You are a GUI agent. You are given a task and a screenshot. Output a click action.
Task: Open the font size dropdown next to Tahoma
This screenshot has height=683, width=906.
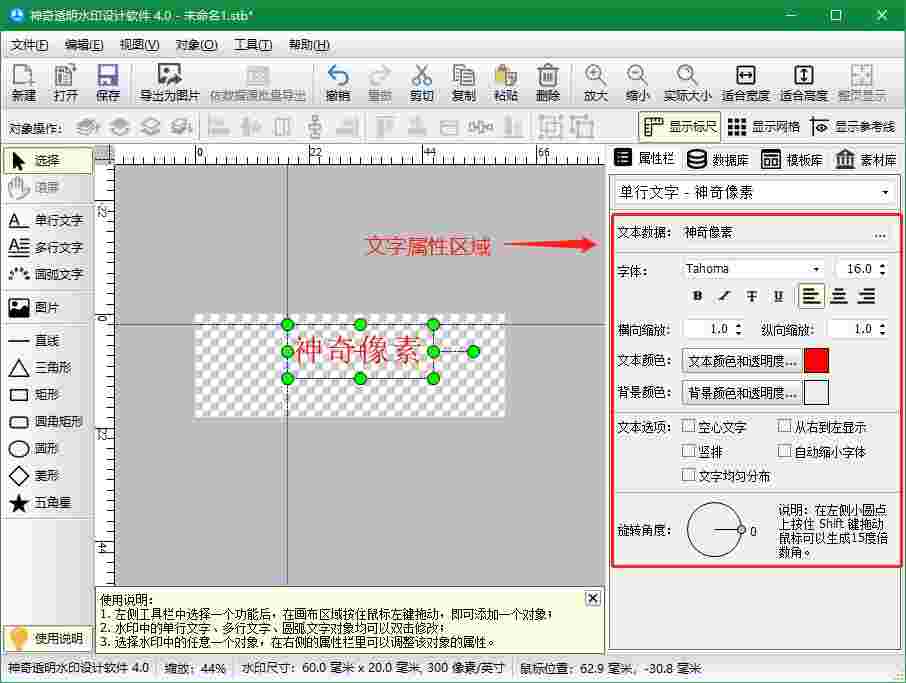[858, 268]
